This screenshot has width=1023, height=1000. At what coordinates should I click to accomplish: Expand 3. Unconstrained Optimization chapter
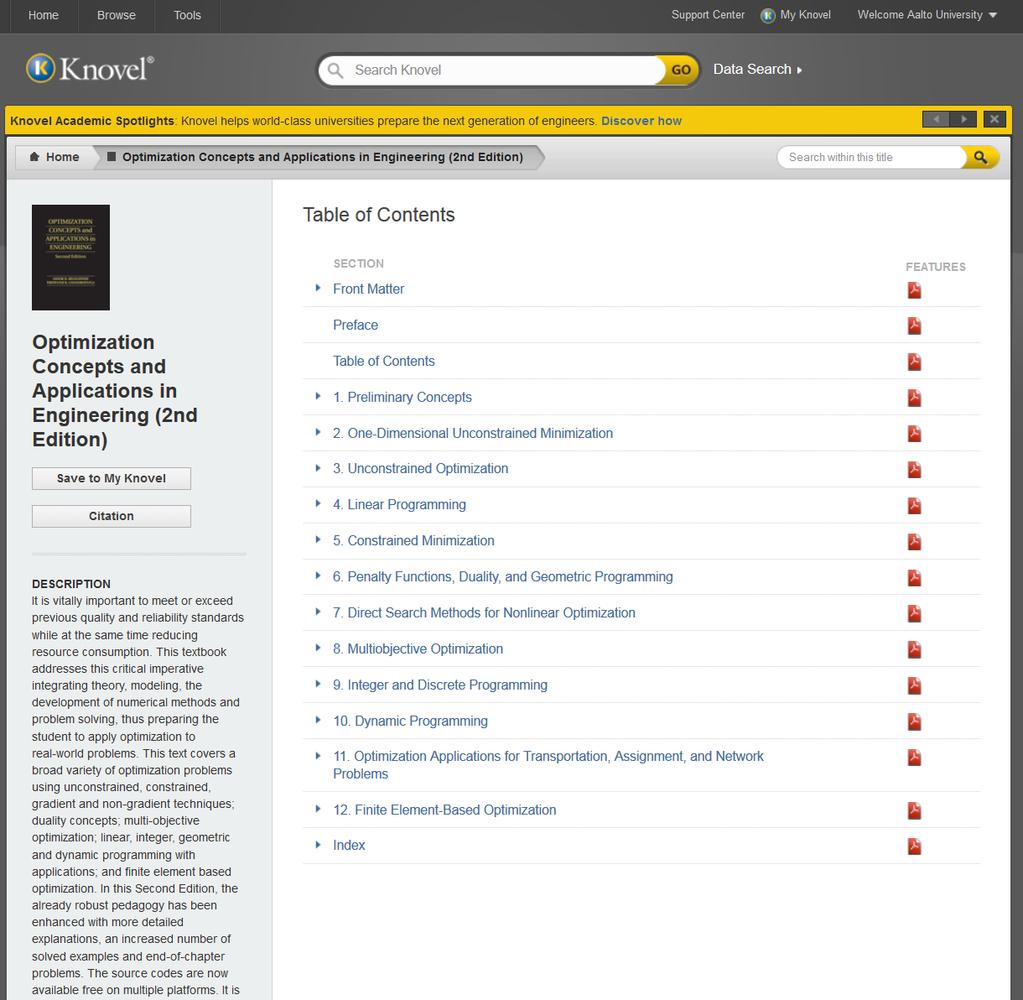point(318,468)
